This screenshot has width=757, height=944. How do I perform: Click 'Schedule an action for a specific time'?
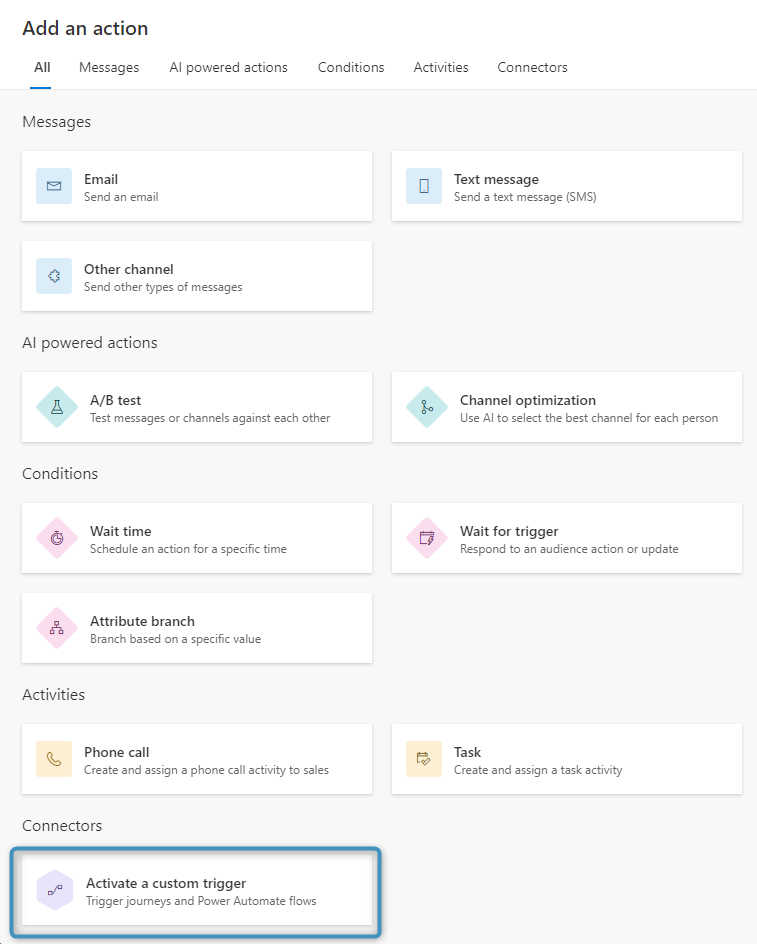[188, 549]
